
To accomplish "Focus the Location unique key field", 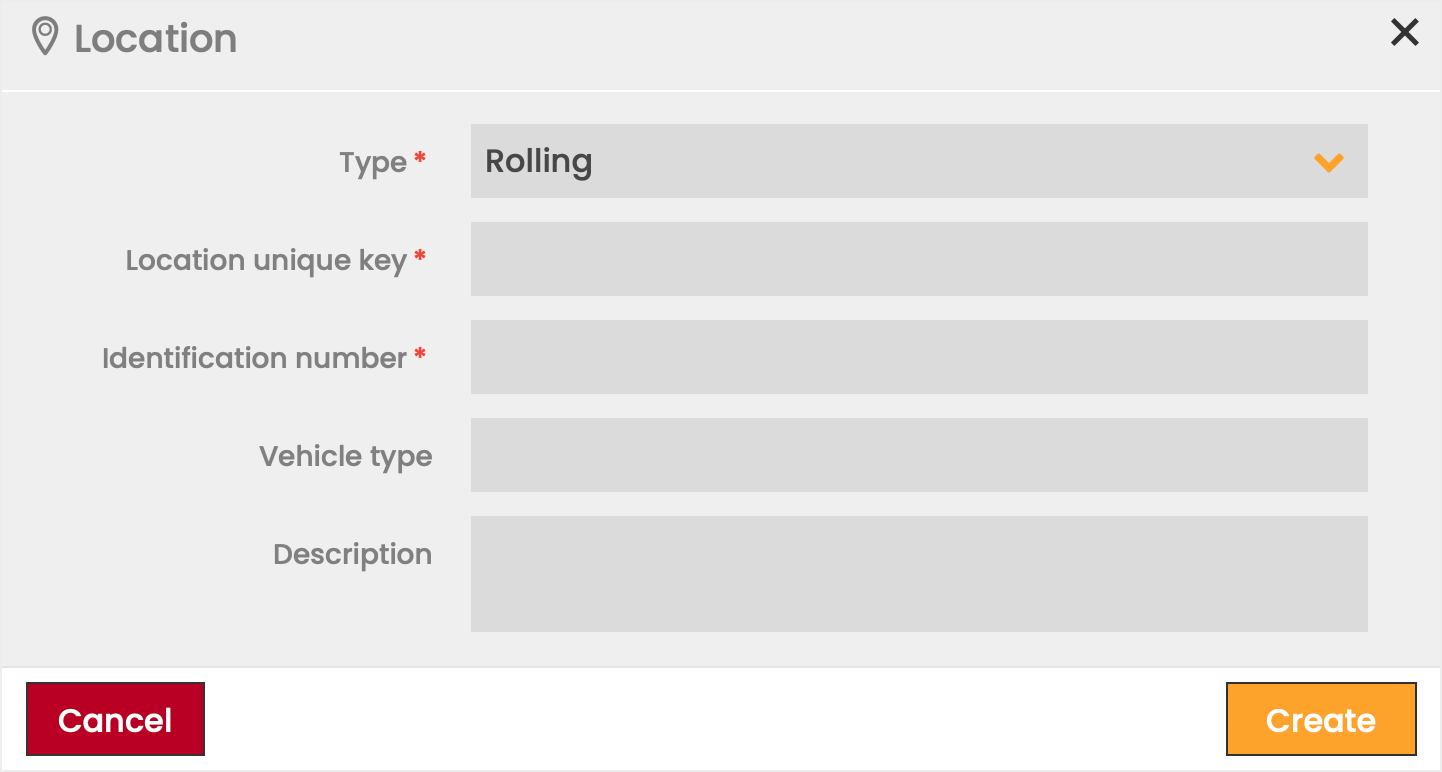I will pos(918,259).
